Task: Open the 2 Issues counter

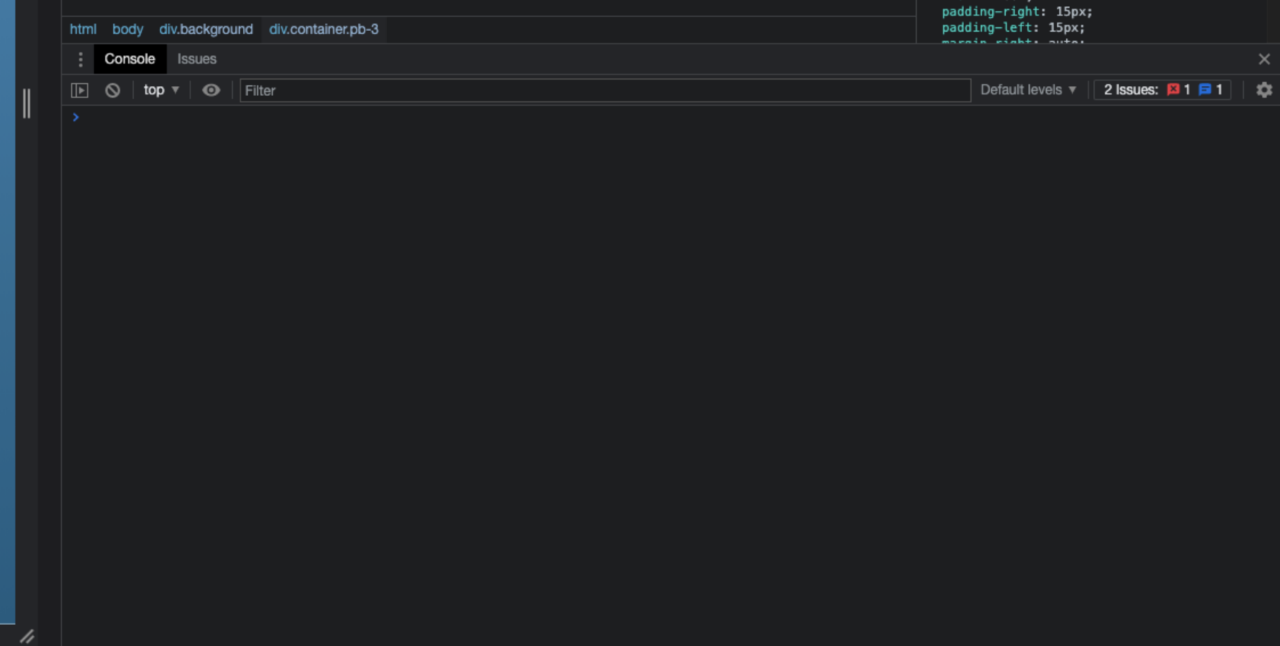Action: click(1163, 90)
